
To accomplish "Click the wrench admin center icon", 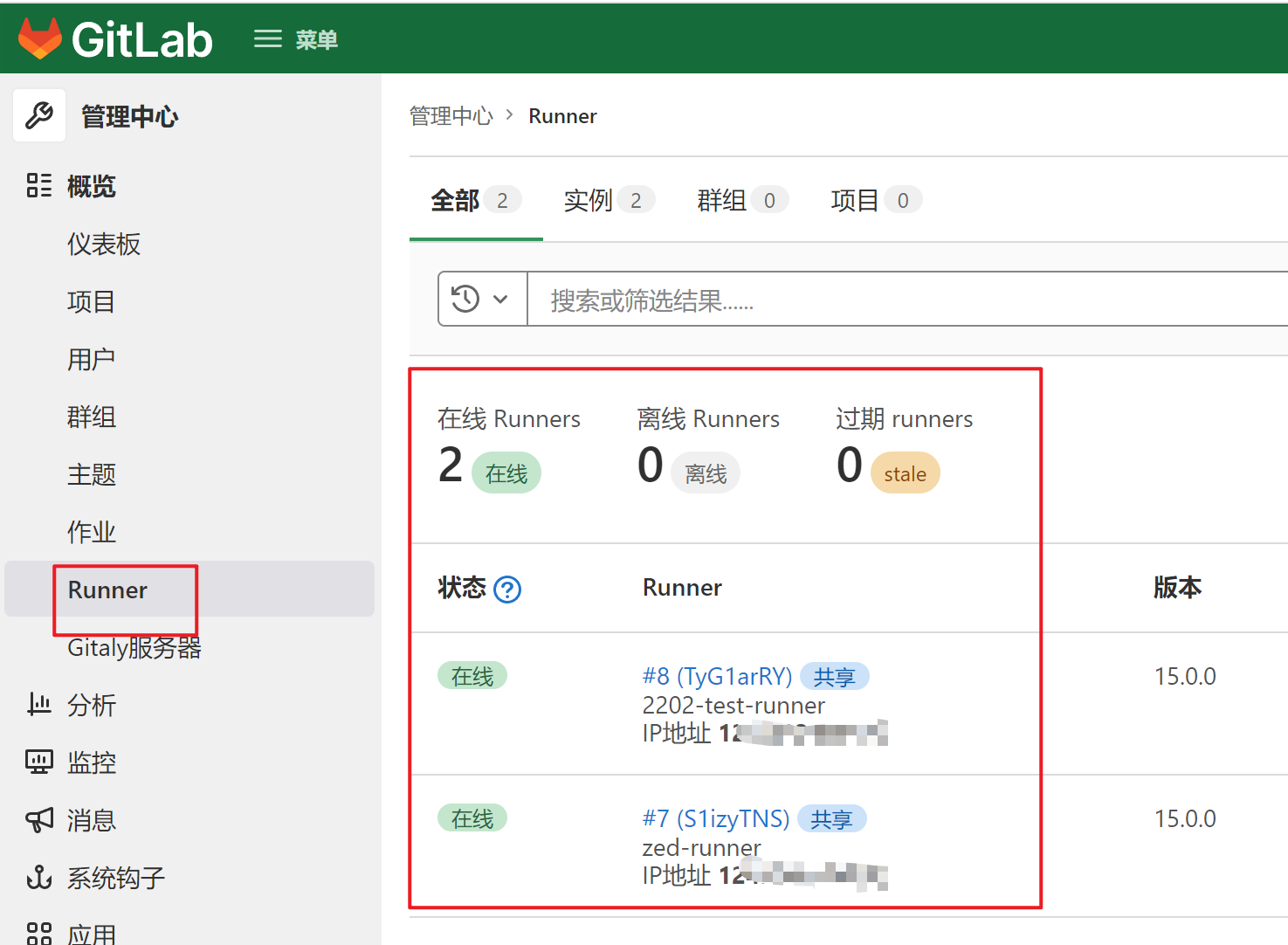I will (x=39, y=115).
